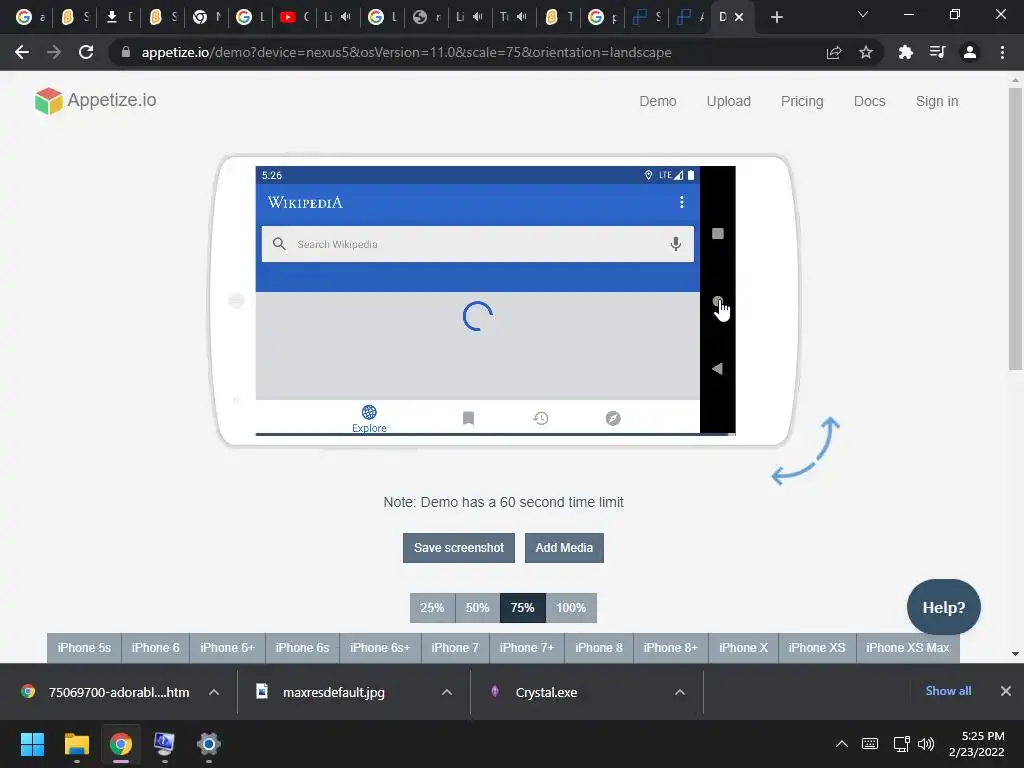Bookmark this page with the star

point(866,52)
